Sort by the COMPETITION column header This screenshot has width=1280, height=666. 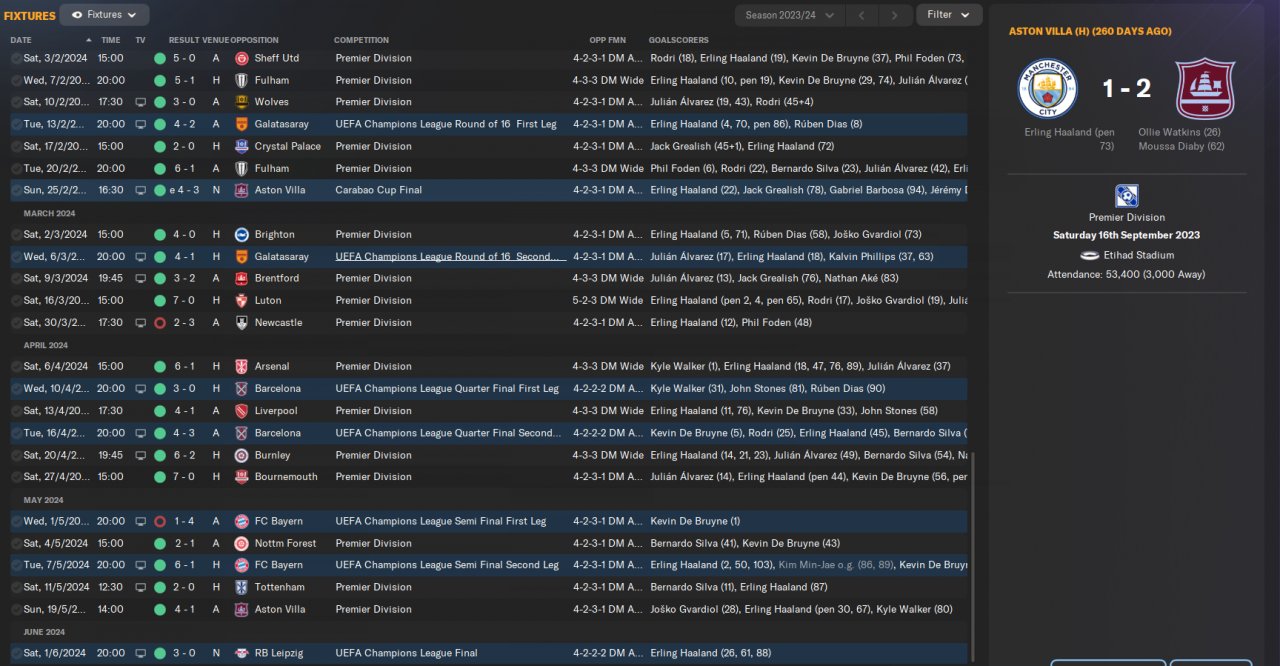(x=361, y=40)
